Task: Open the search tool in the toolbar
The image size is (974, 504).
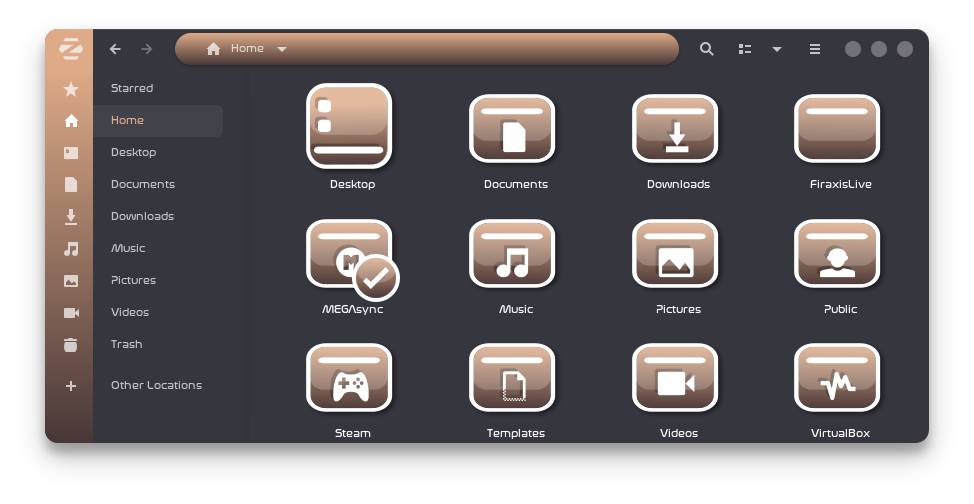Action: pyautogui.click(x=706, y=48)
